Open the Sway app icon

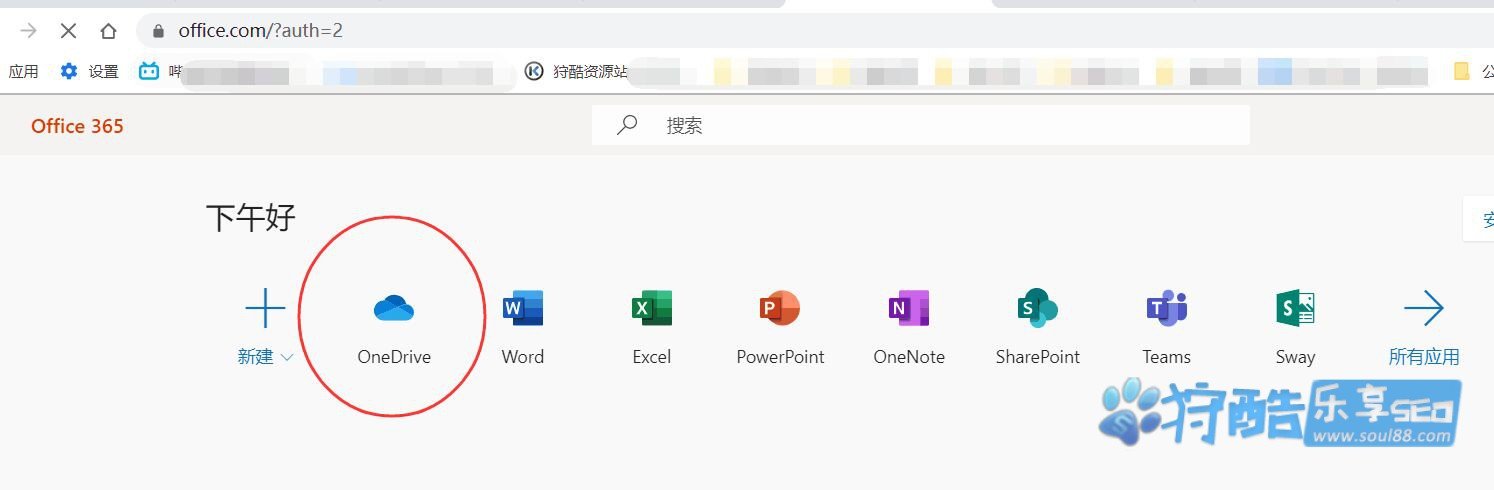coord(1295,309)
